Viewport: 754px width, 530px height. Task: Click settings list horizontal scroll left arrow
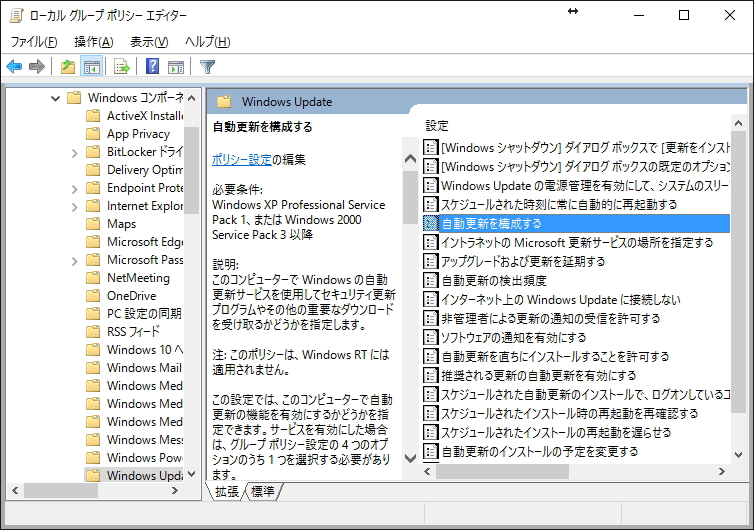point(427,472)
